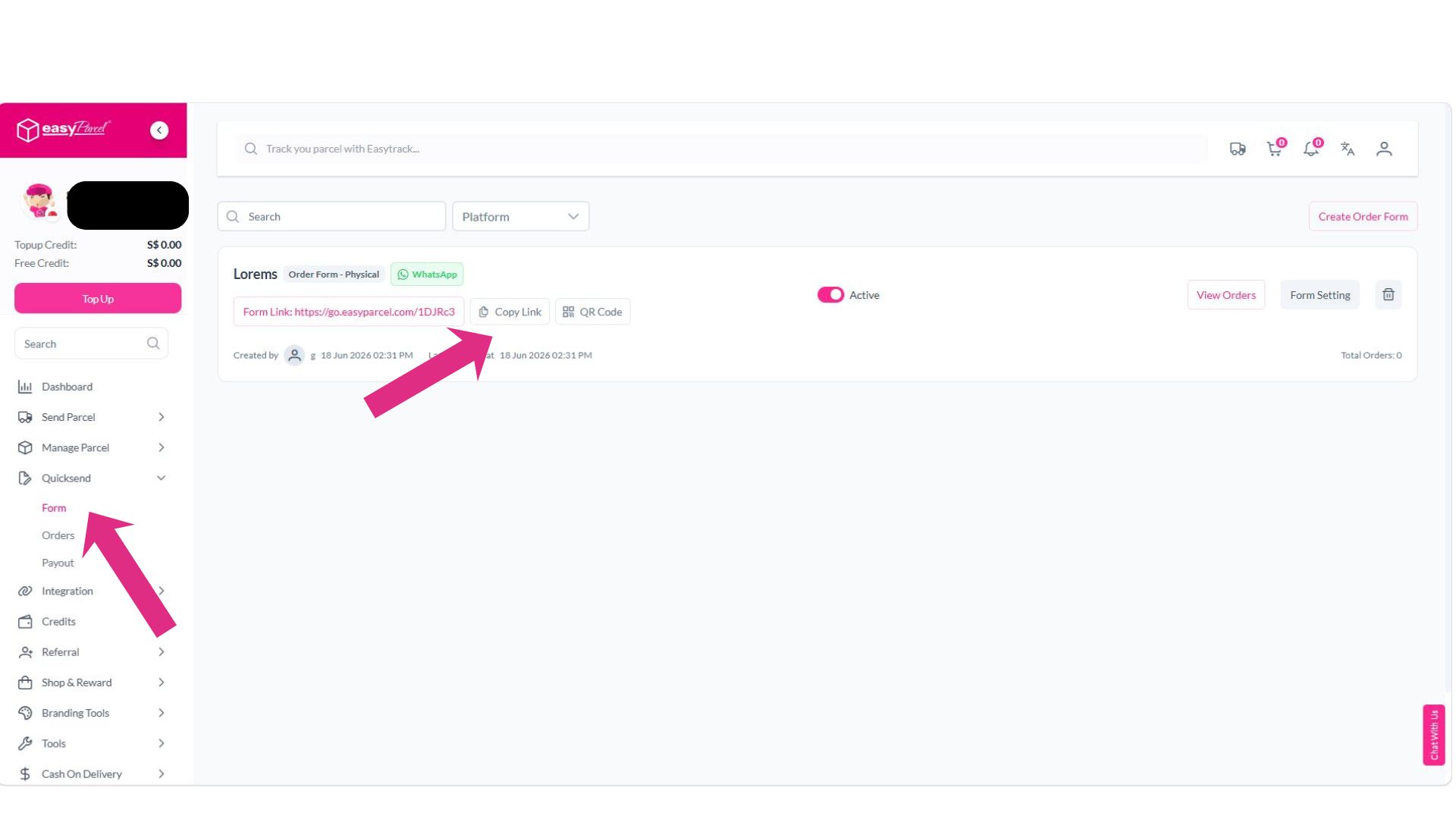The height and width of the screenshot is (819, 1456).
Task: Open the notifications bell
Action: click(x=1311, y=149)
